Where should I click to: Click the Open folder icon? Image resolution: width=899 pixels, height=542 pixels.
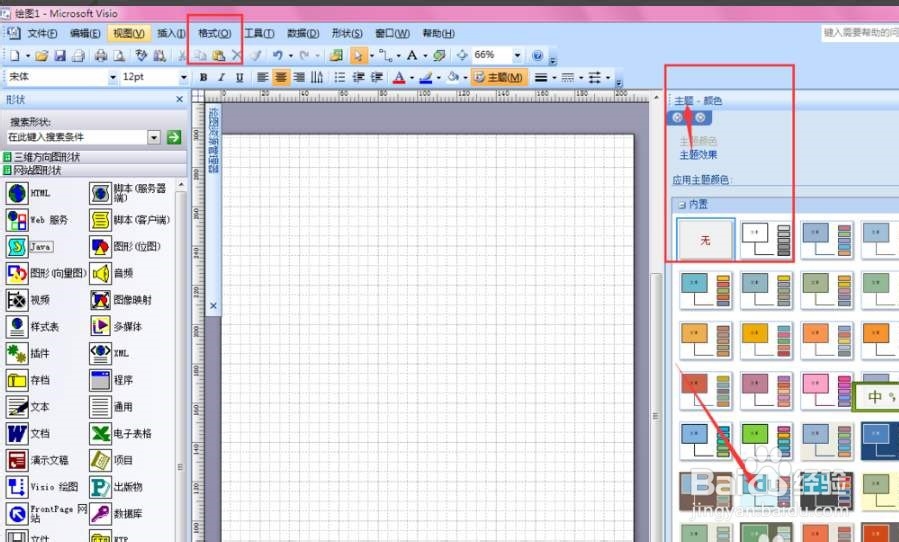point(41,56)
